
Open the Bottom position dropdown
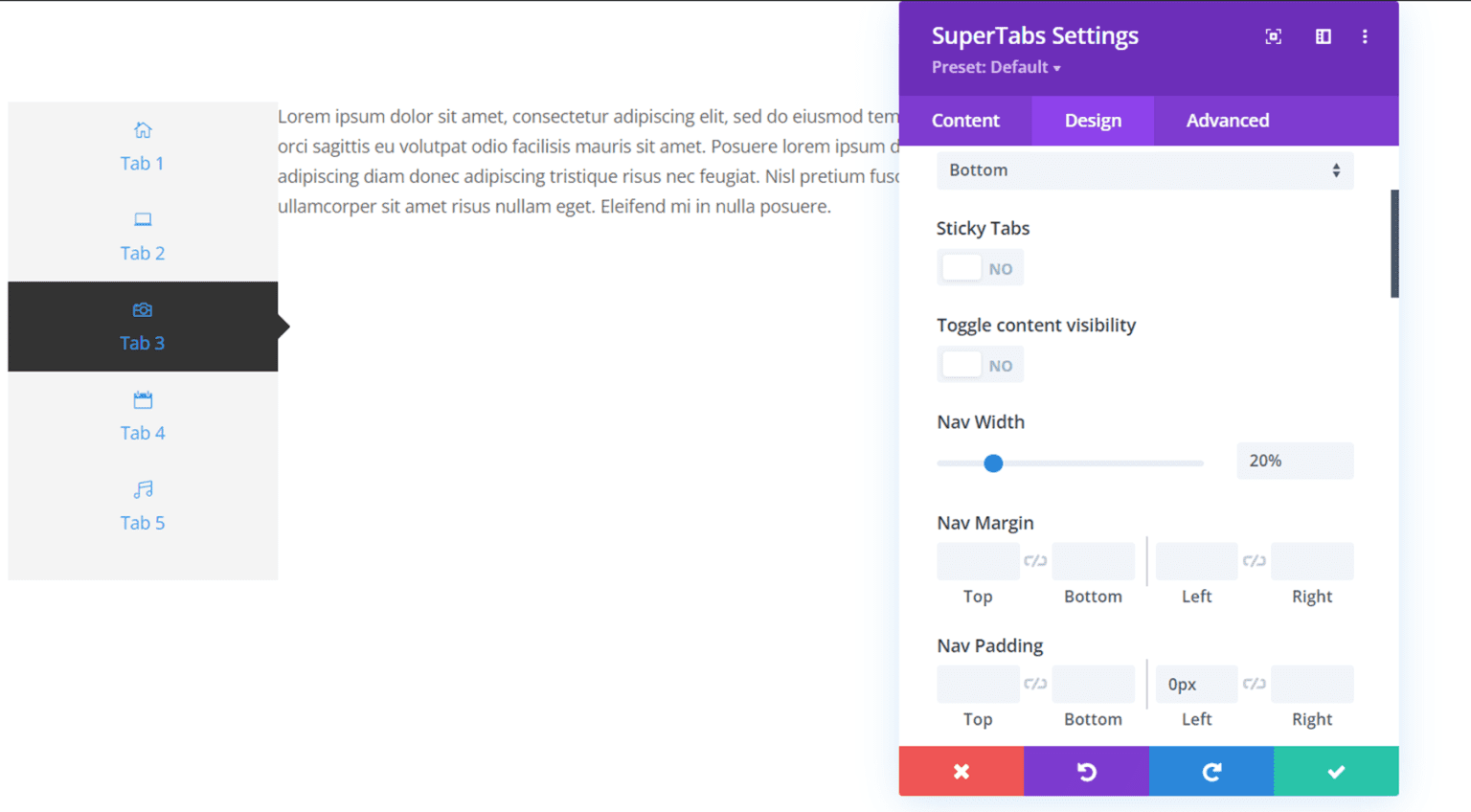(1144, 169)
